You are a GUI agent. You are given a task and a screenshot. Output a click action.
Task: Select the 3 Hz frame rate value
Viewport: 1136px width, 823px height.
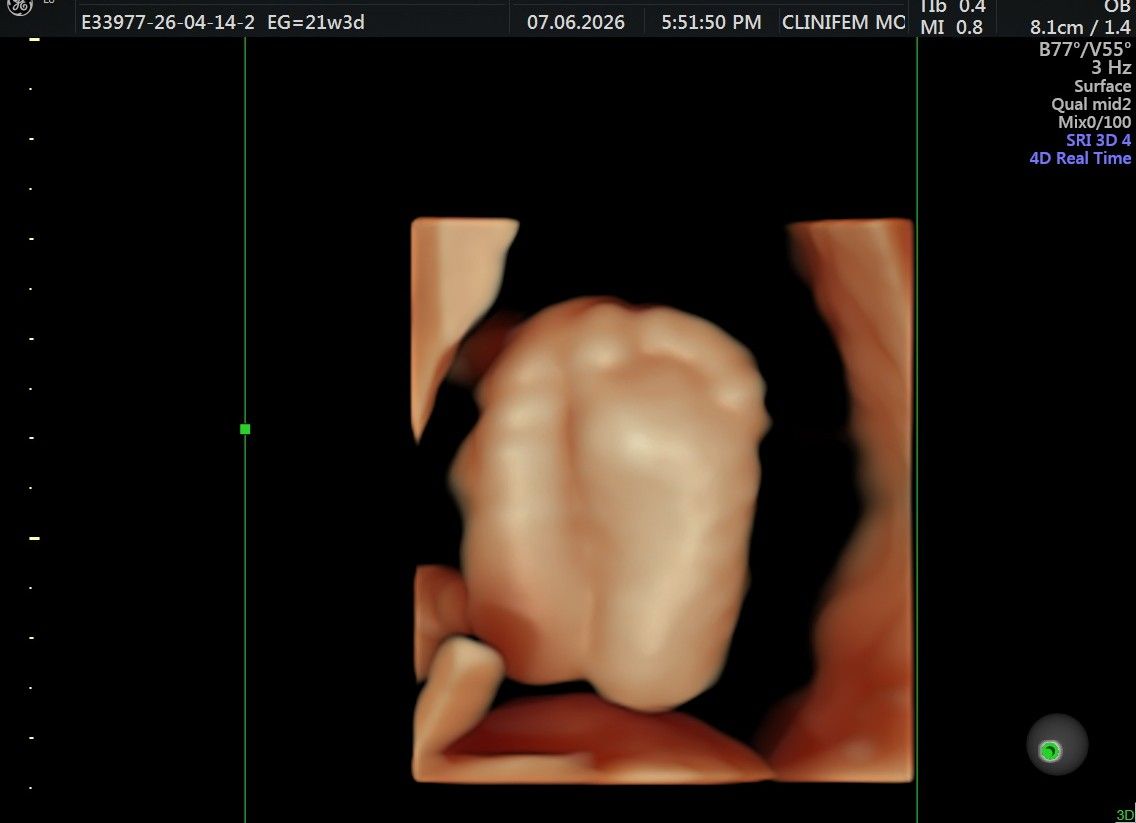(1111, 67)
